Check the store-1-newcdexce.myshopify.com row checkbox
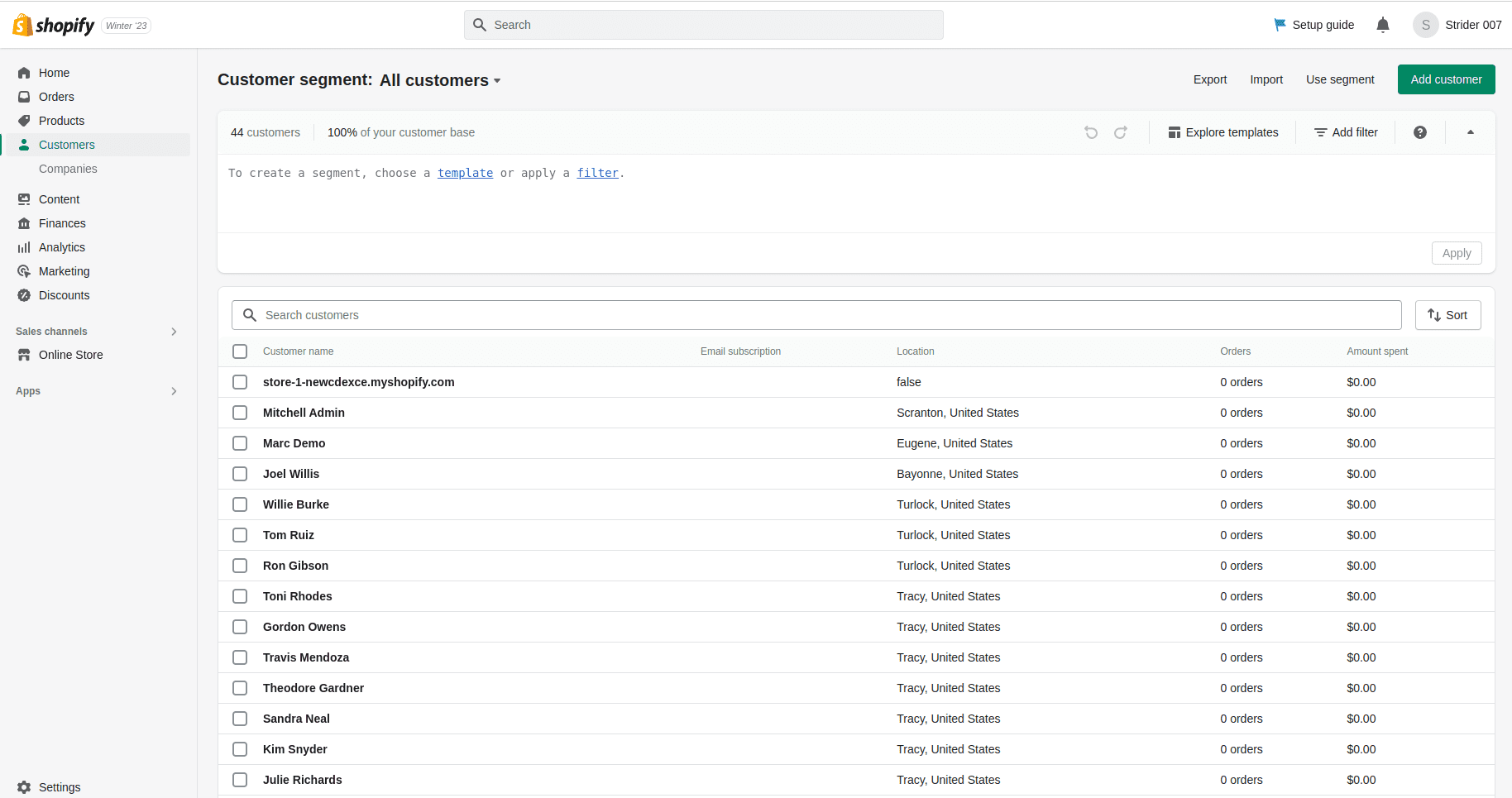The height and width of the screenshot is (798, 1512). tap(240, 382)
